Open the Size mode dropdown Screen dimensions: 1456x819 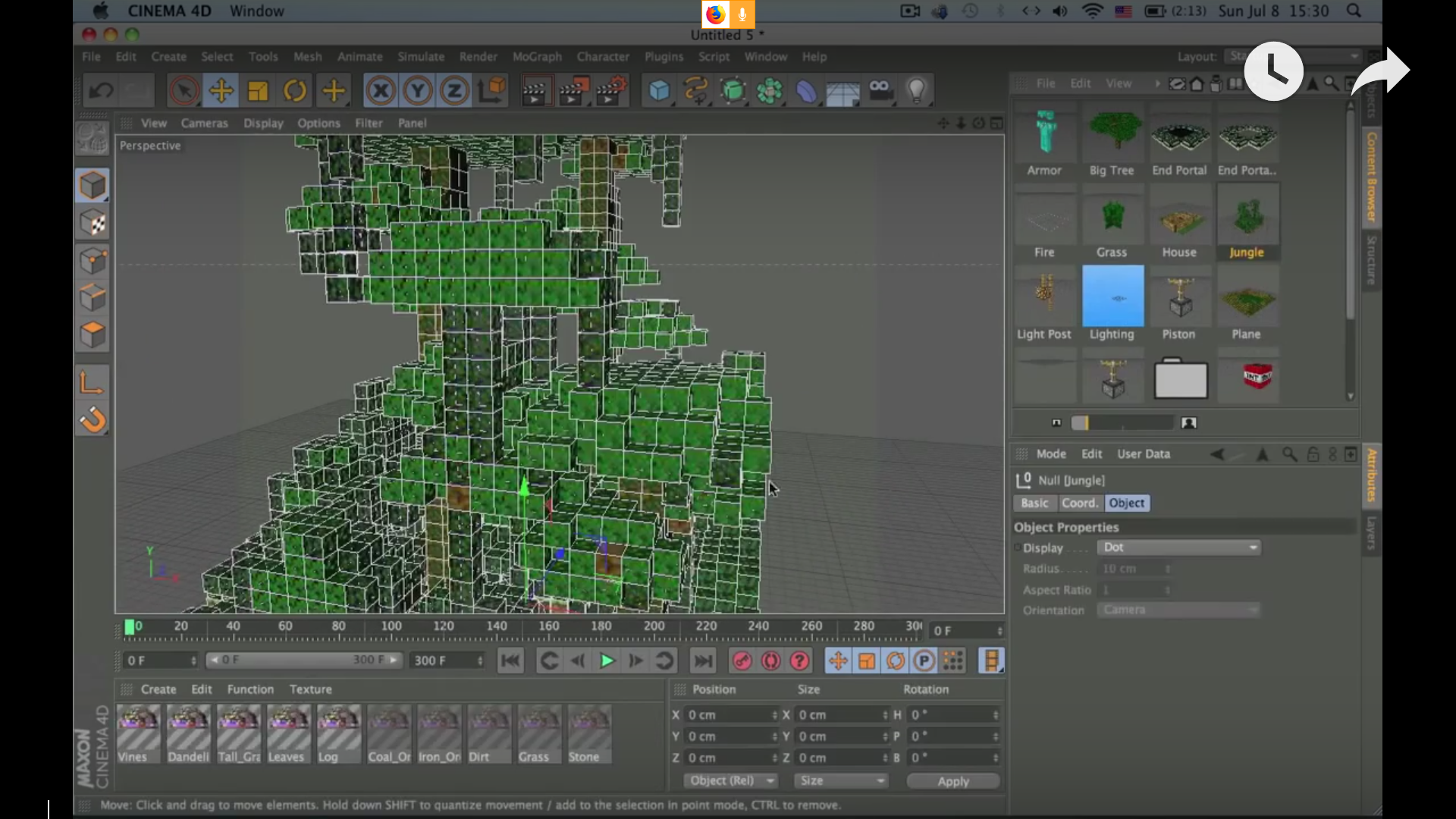pos(840,780)
